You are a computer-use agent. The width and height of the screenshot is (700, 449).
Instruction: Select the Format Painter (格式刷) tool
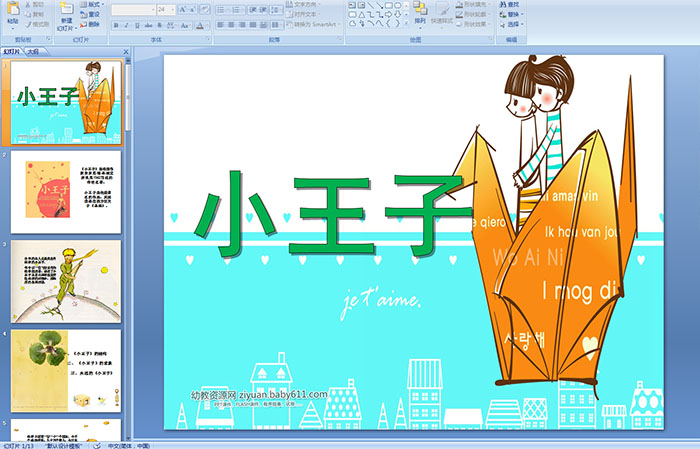click(x=37, y=25)
